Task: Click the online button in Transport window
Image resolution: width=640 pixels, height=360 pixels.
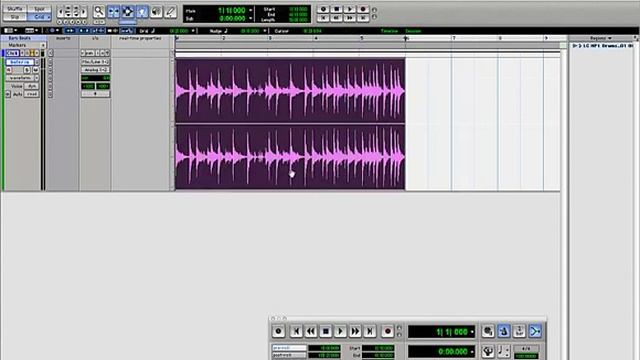Action: click(279, 331)
